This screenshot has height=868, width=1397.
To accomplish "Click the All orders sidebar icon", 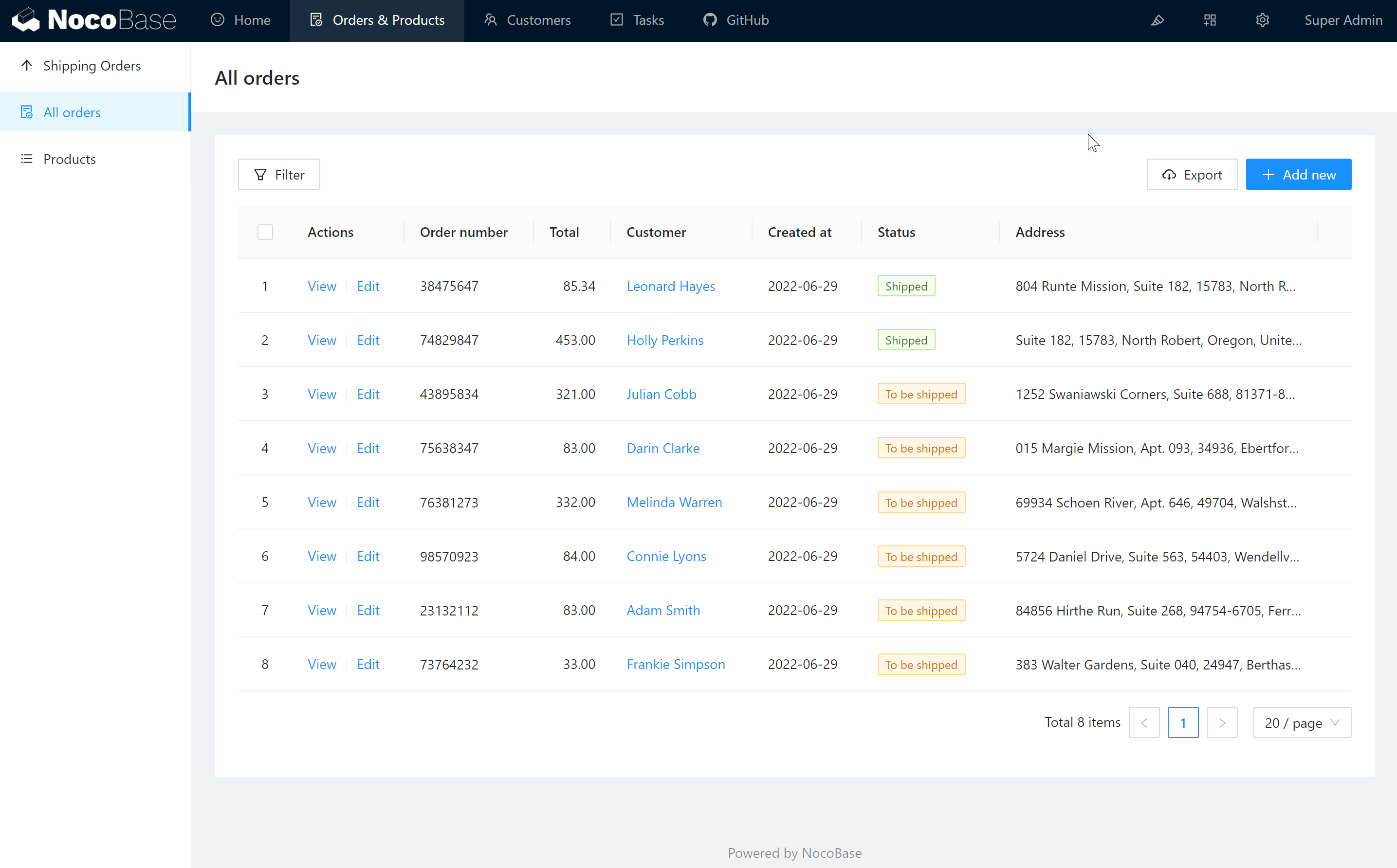I will point(26,112).
